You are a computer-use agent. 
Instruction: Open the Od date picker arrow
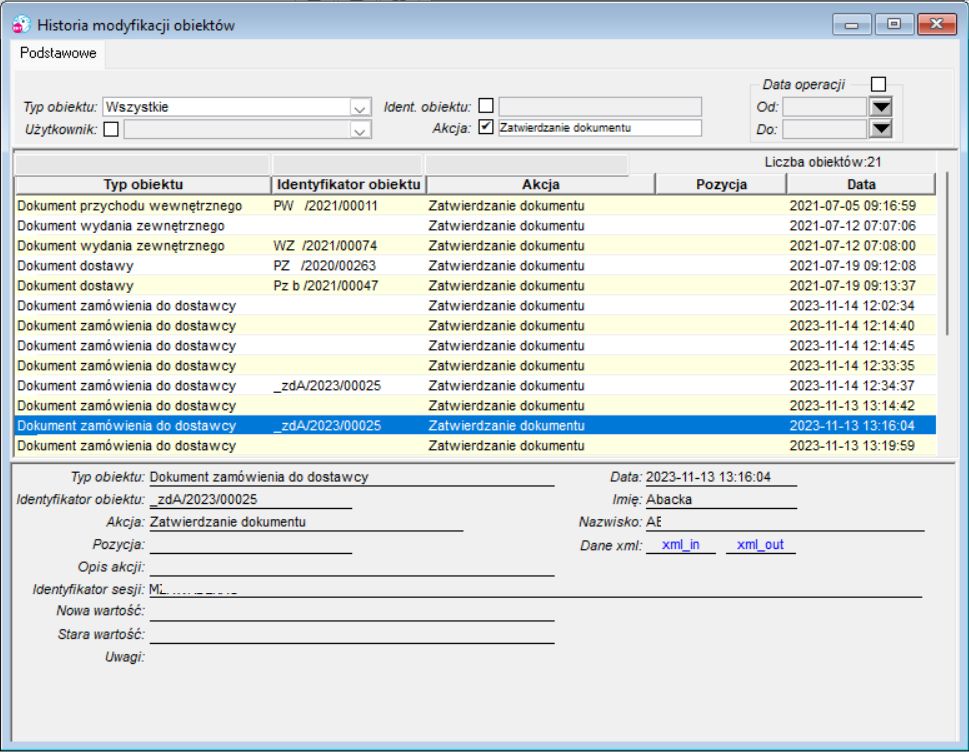[881, 107]
